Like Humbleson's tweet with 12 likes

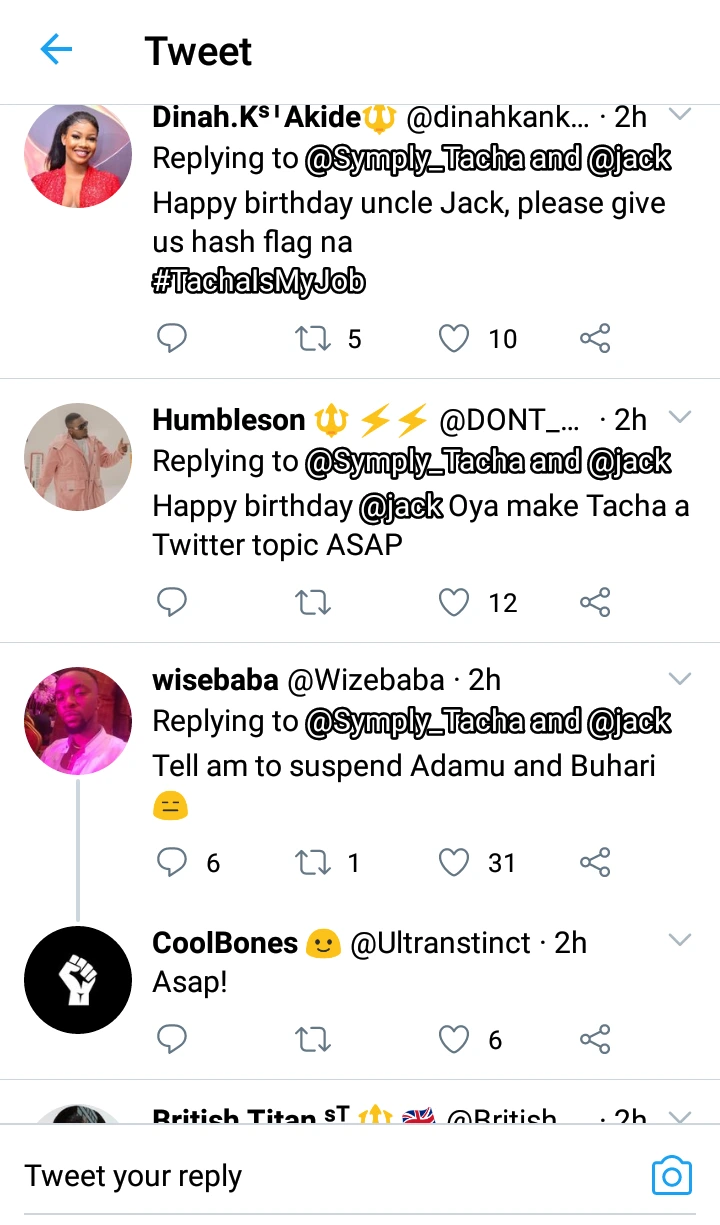coord(455,602)
